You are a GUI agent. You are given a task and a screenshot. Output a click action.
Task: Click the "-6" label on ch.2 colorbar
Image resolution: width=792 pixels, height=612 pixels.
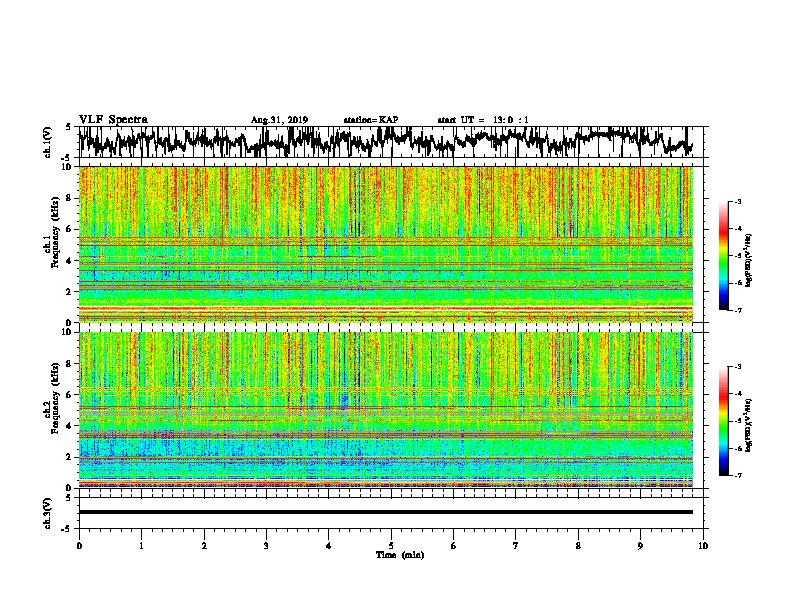coord(737,448)
